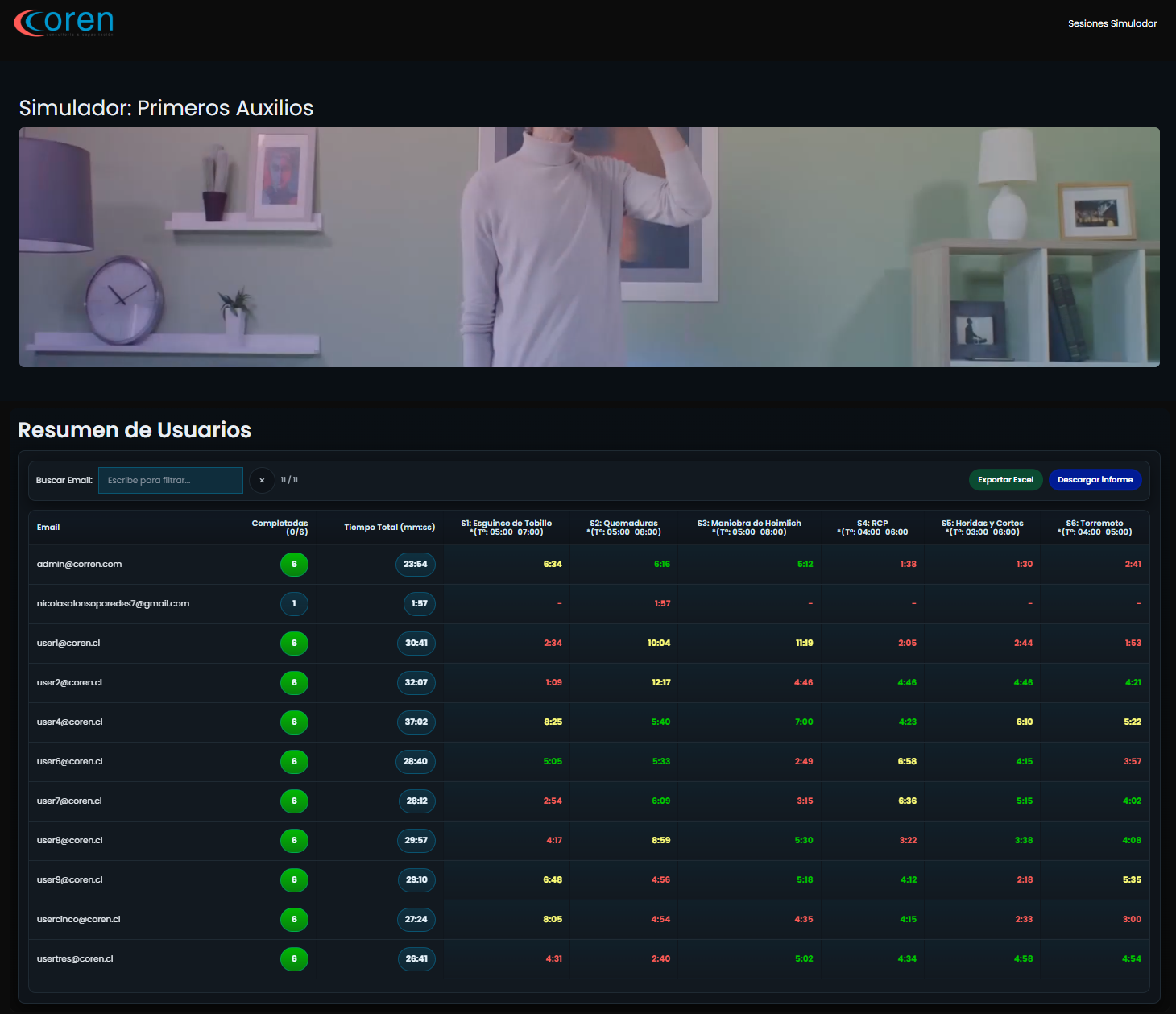Open Sesiones Simulador link
1176x1014 pixels.
pos(1112,23)
